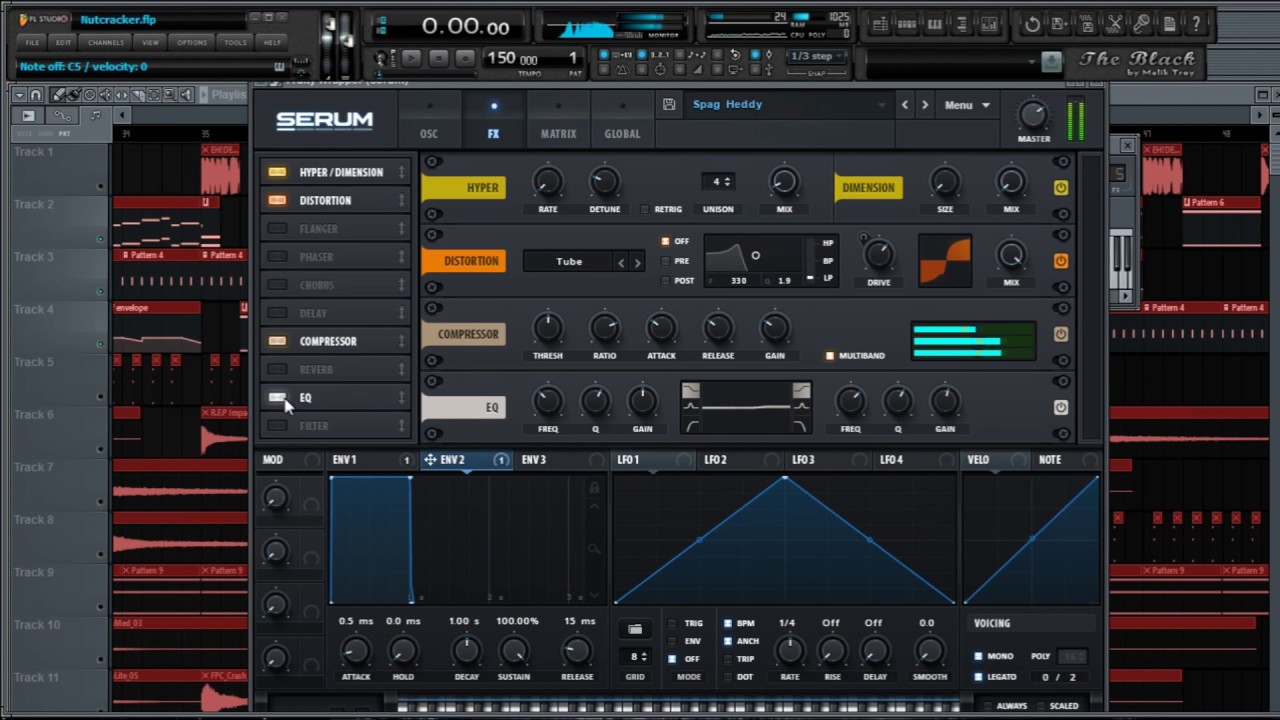Toggle Distortion effect power button
This screenshot has height=720, width=1280.
click(1061, 261)
